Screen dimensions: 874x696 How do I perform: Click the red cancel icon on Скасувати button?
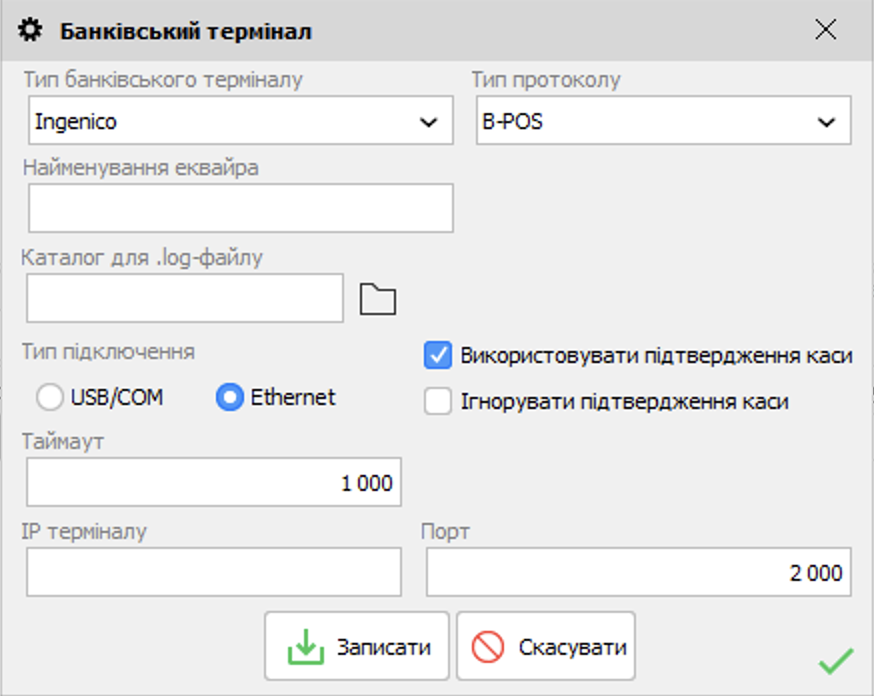tap(485, 645)
